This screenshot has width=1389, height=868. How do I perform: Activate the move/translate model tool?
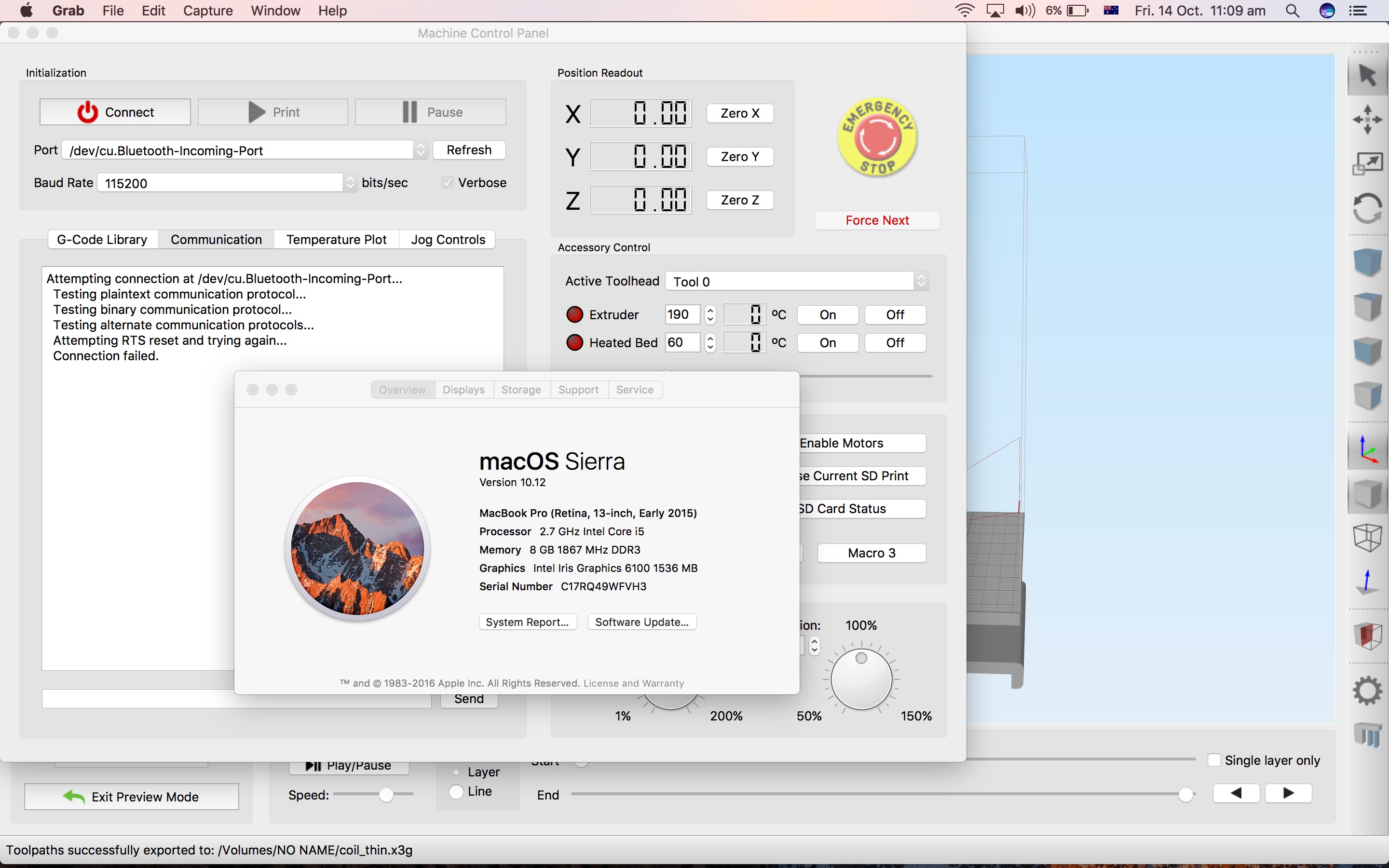point(1368,120)
